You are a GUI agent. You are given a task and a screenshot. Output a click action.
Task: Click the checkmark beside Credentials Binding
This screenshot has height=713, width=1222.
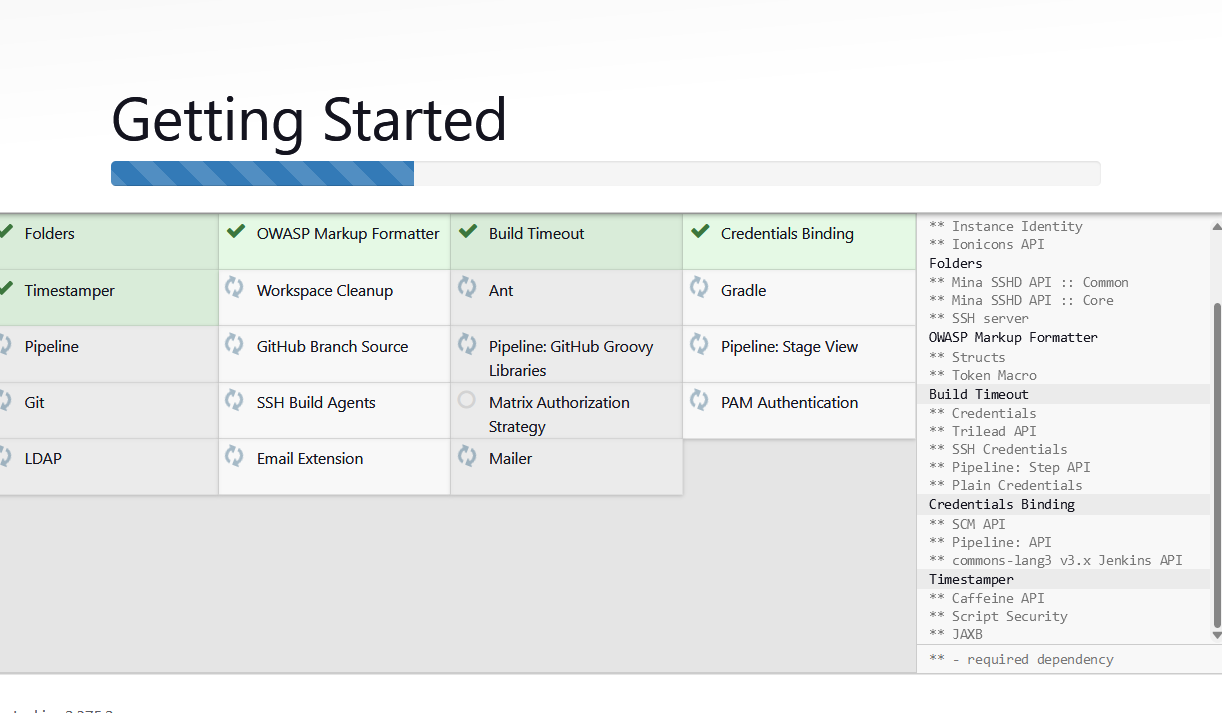[x=699, y=232]
